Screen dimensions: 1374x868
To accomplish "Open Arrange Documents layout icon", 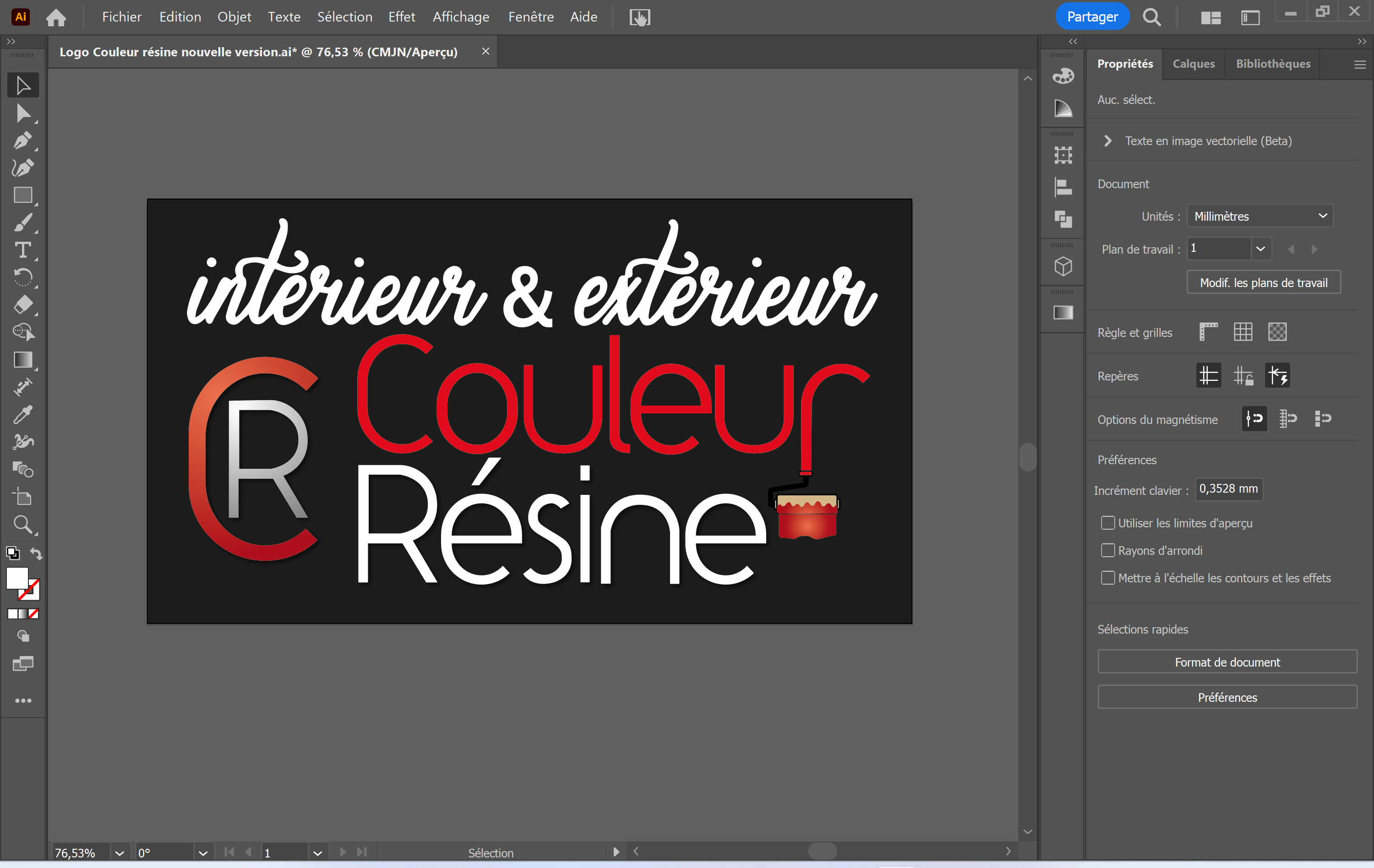I will [1210, 18].
